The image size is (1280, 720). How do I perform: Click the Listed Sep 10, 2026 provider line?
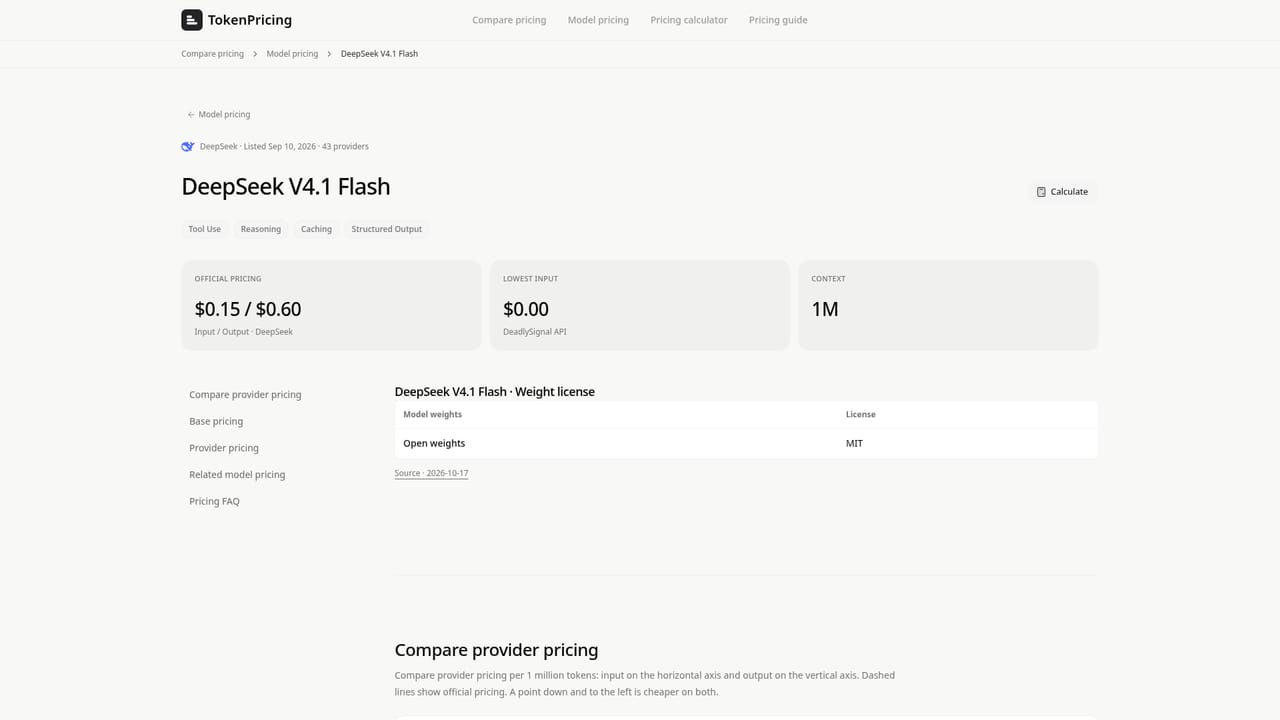point(284,147)
